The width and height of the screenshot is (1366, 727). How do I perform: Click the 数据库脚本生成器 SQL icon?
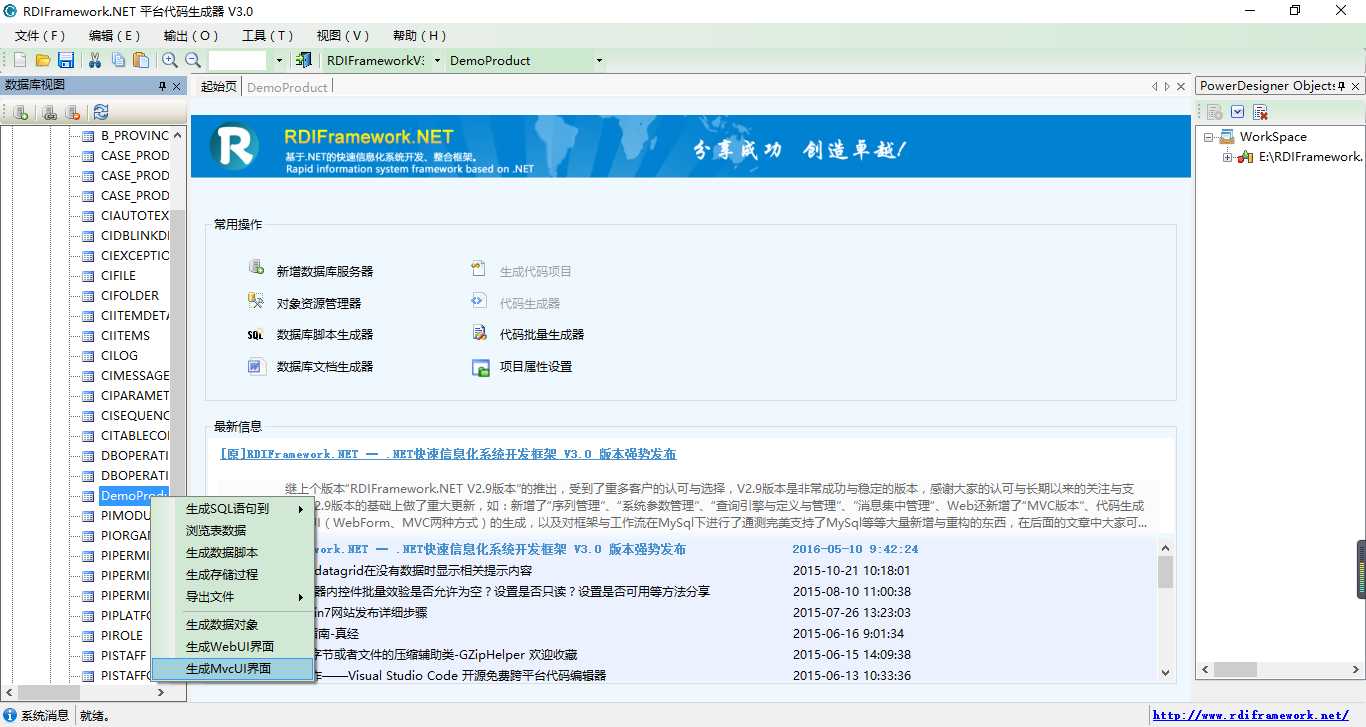click(x=256, y=335)
